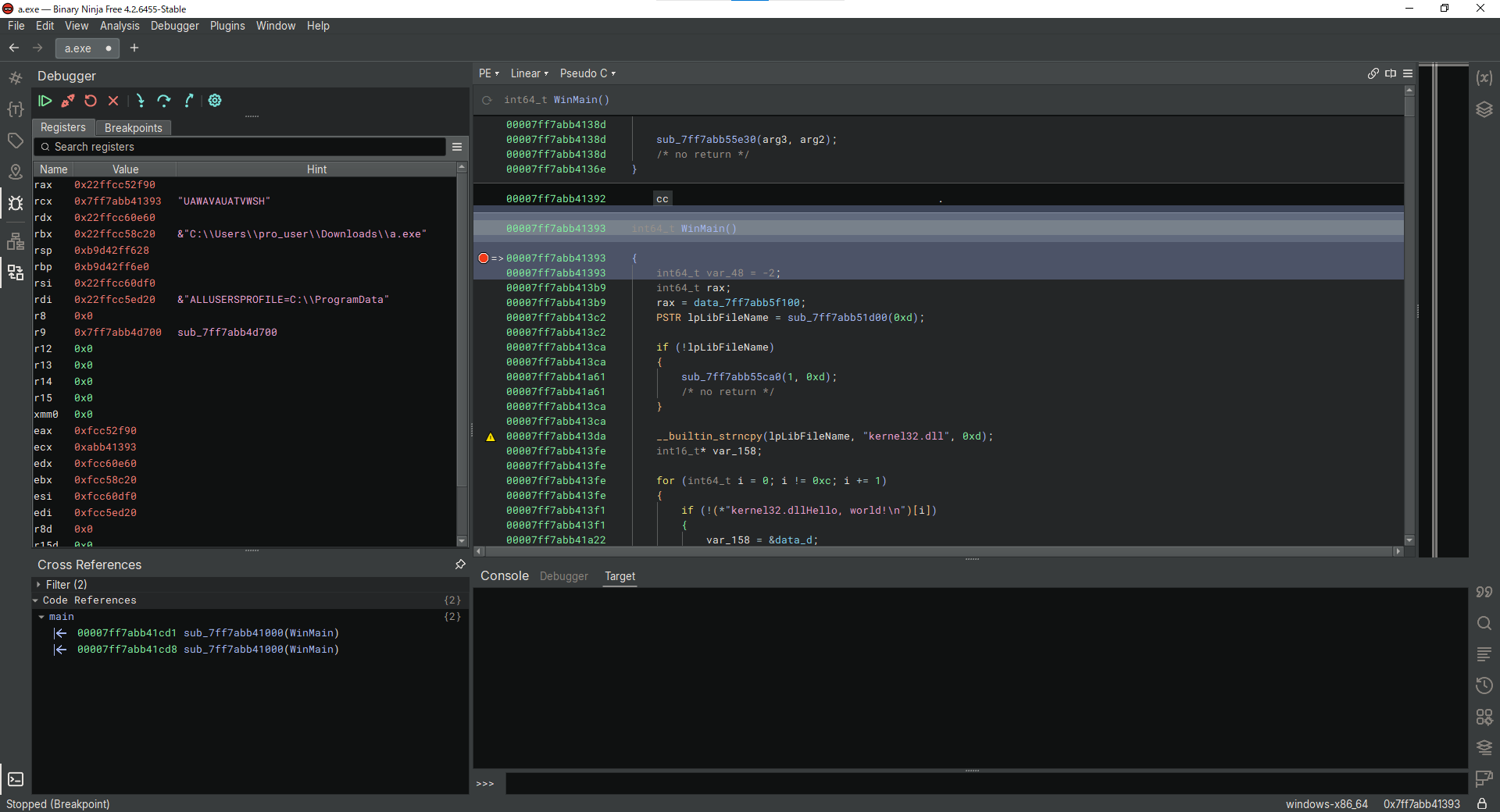Click the warning triangle at 00007ff7abb413da
1500x812 pixels.
(491, 437)
